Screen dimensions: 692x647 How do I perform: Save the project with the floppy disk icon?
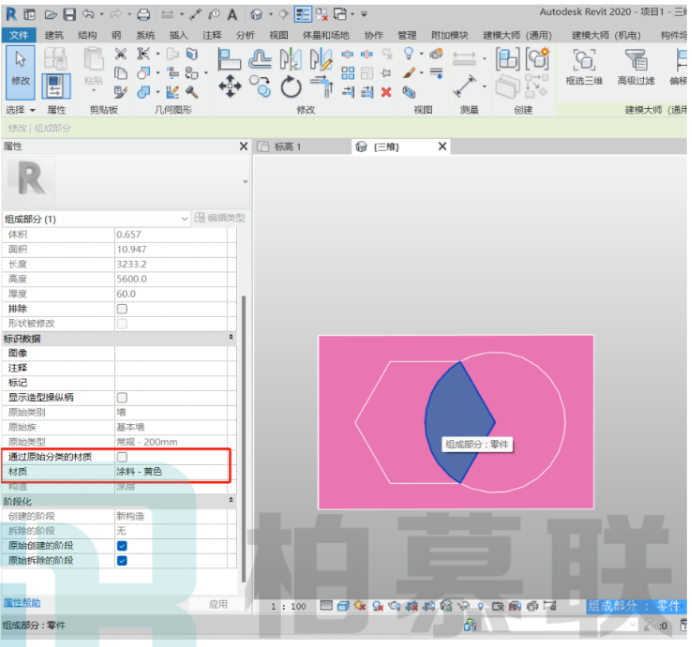point(69,15)
